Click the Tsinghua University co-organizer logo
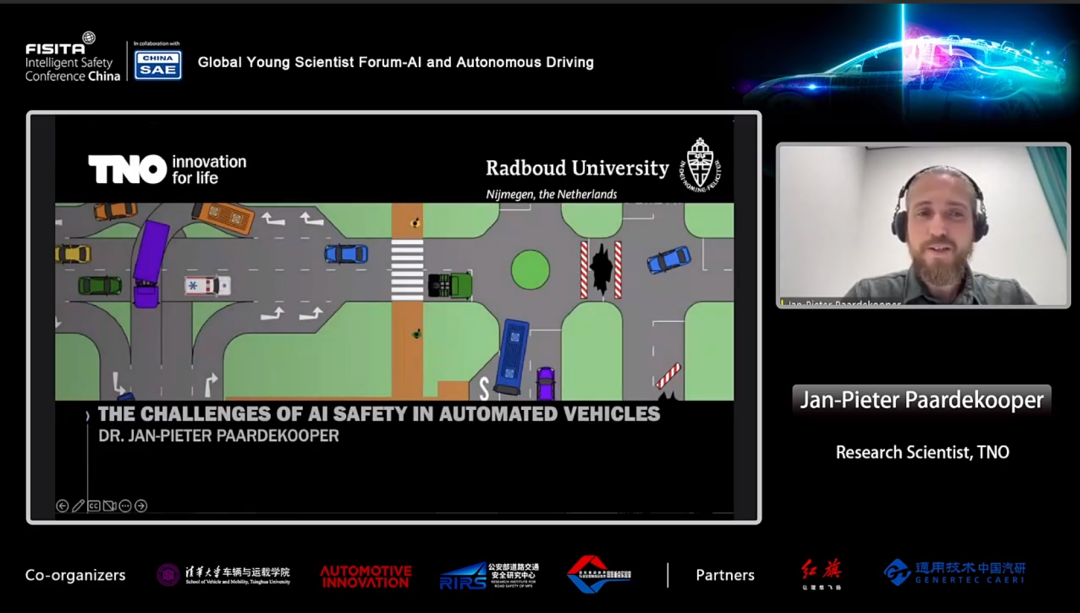Screen dimensions: 1080x613 click(x=224, y=575)
